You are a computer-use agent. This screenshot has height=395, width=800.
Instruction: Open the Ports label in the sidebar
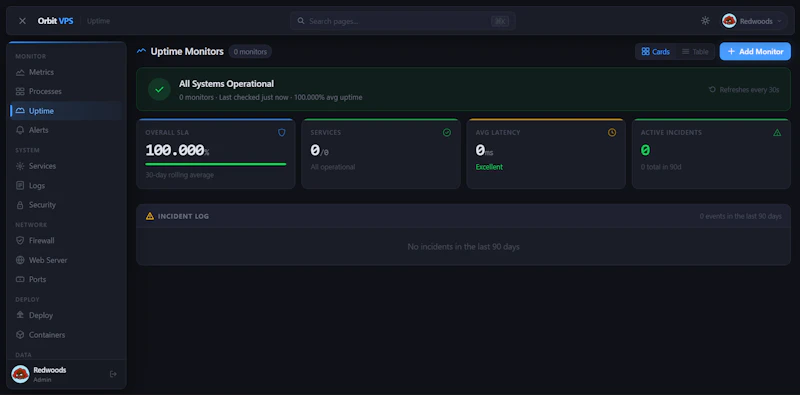click(37, 280)
